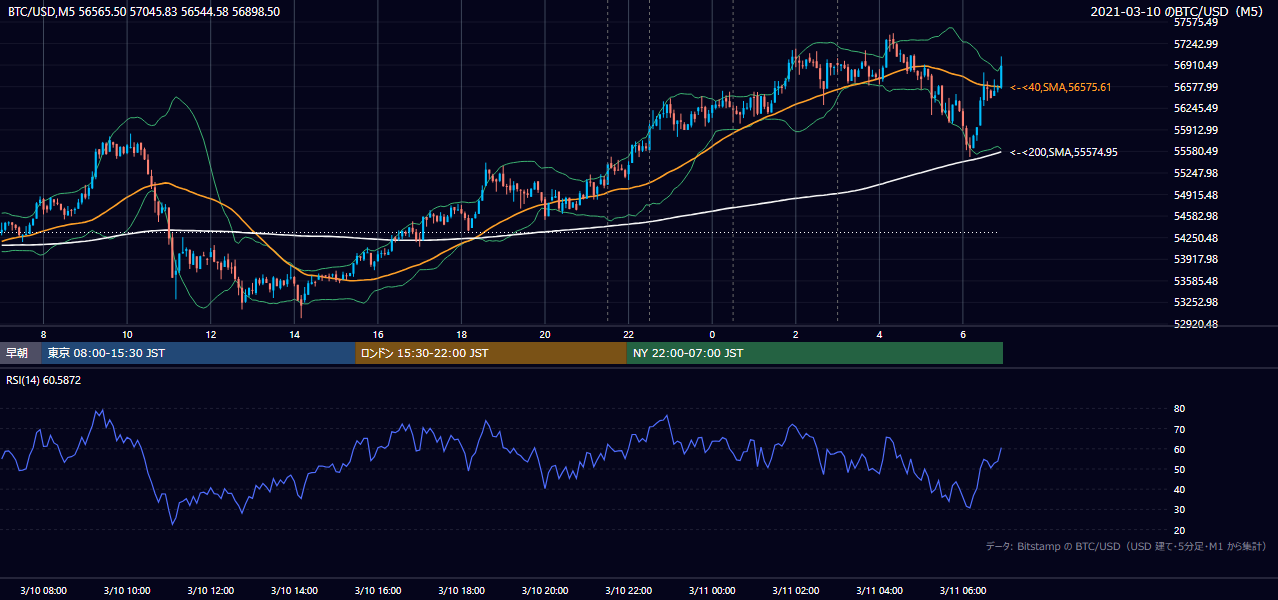
Task: Click the 3/10 16:00 time label
Action: (378, 590)
